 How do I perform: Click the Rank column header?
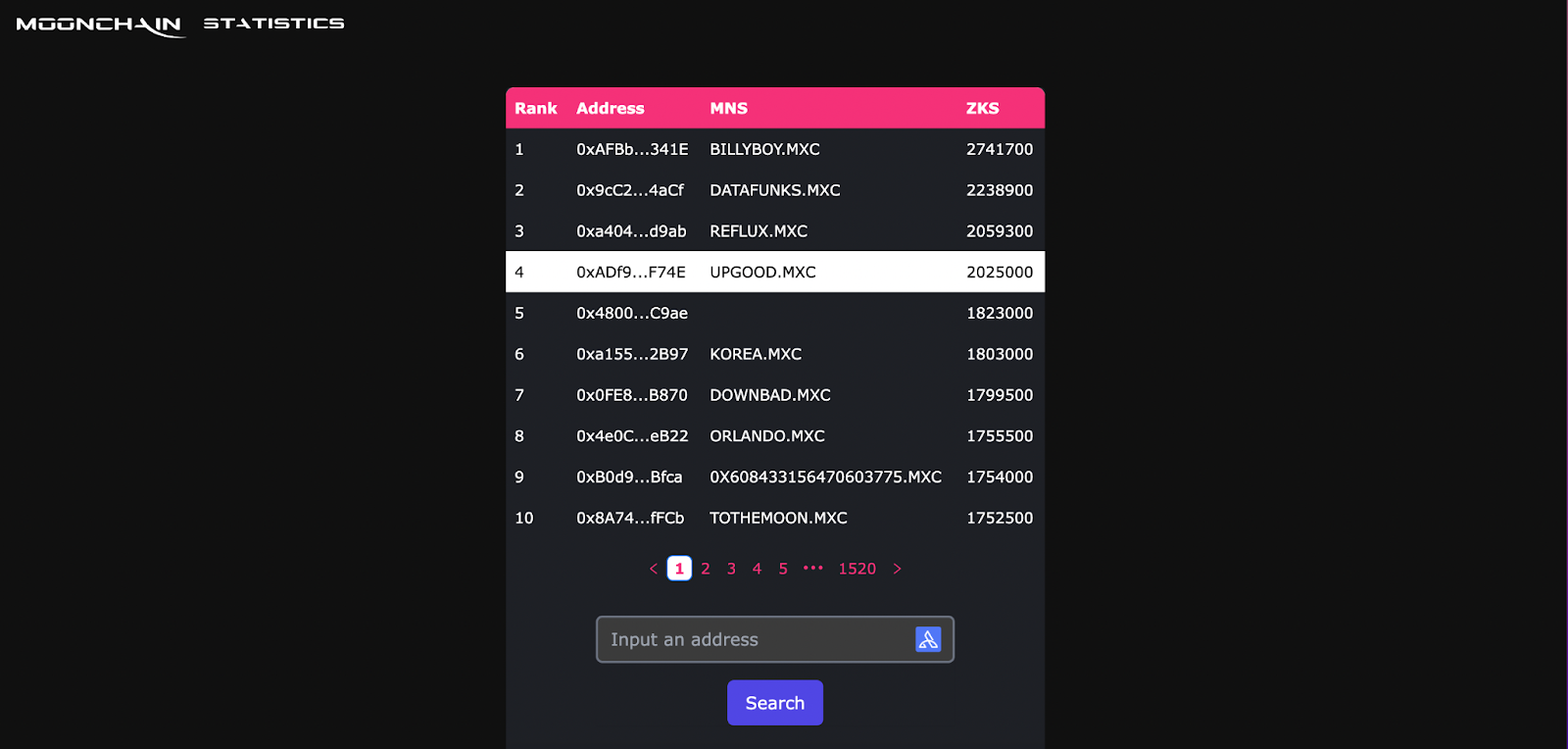536,108
